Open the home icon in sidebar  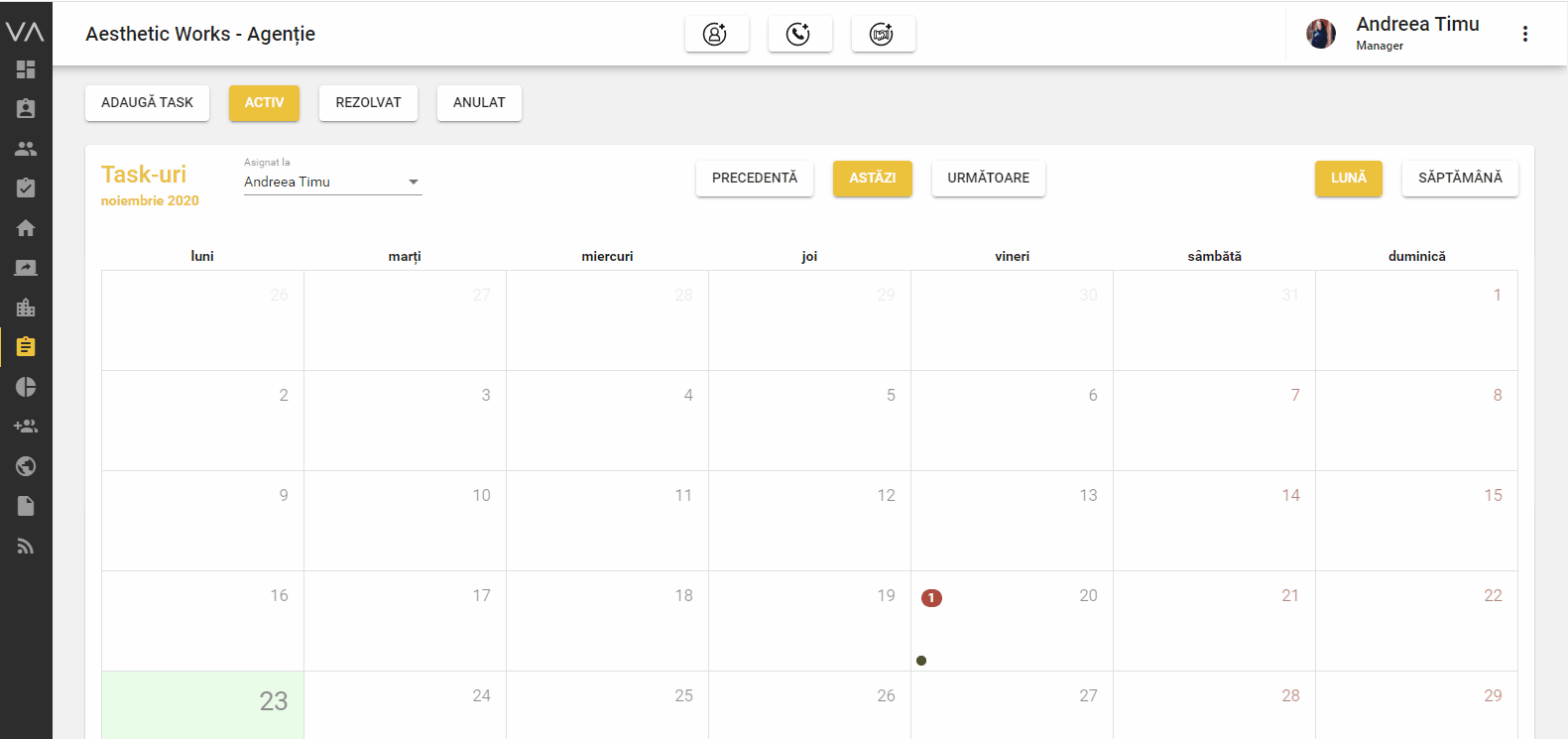click(26, 228)
